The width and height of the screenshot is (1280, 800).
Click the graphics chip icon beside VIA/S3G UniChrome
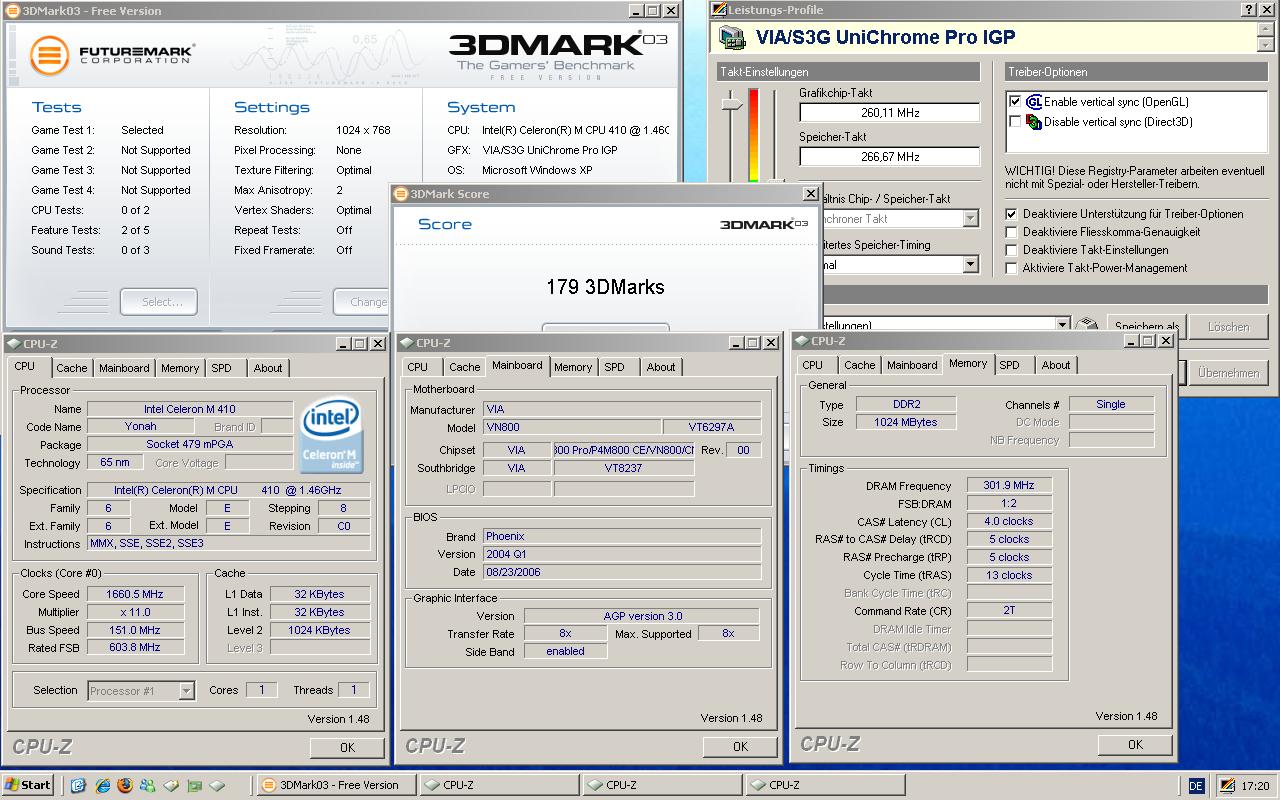[x=732, y=38]
